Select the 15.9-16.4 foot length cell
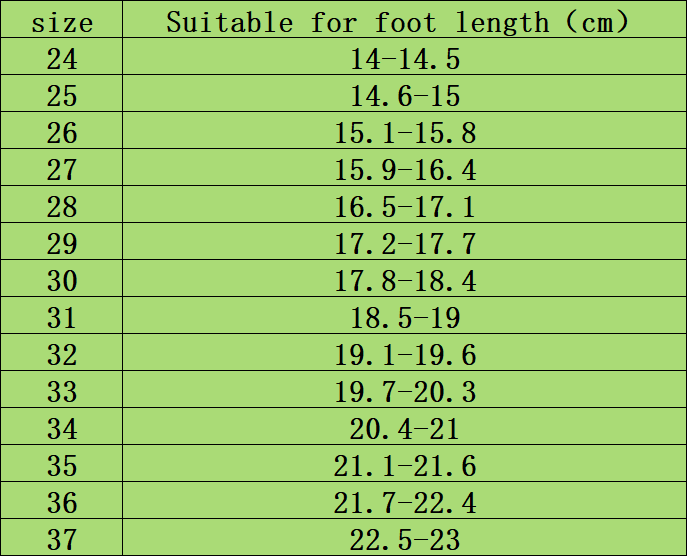 point(404,170)
